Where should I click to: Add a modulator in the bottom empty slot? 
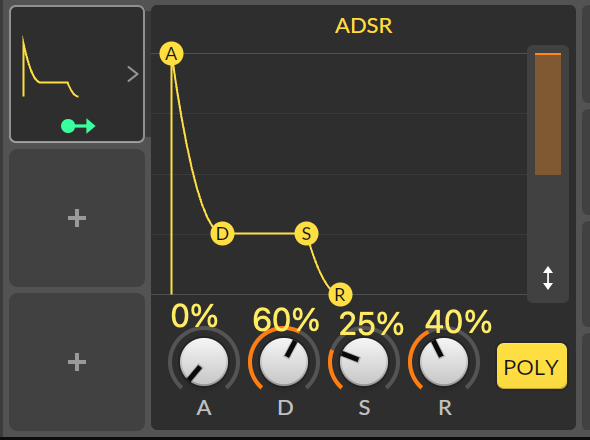(x=77, y=362)
